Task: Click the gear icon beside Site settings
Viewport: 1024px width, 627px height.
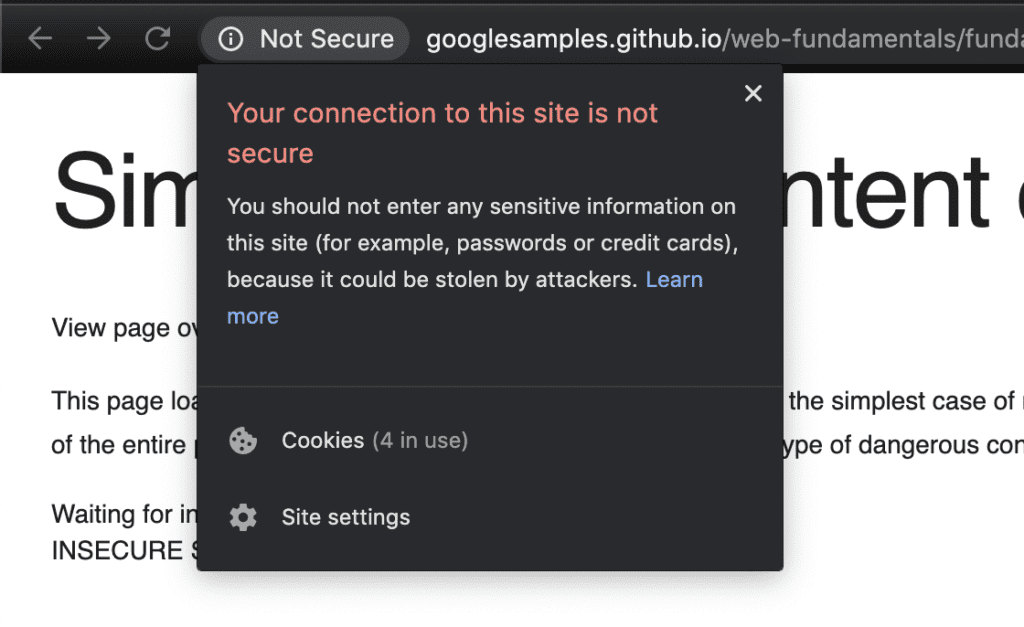Action: click(243, 517)
